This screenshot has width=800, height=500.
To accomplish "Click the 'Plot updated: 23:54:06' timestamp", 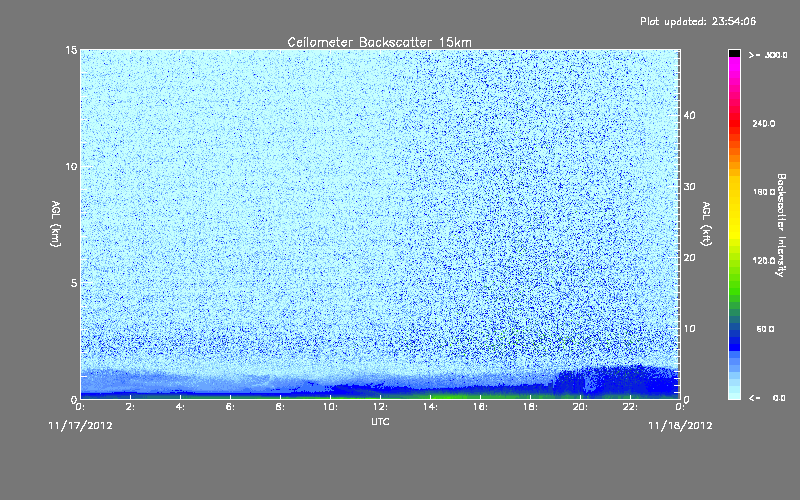I will coord(698,21).
